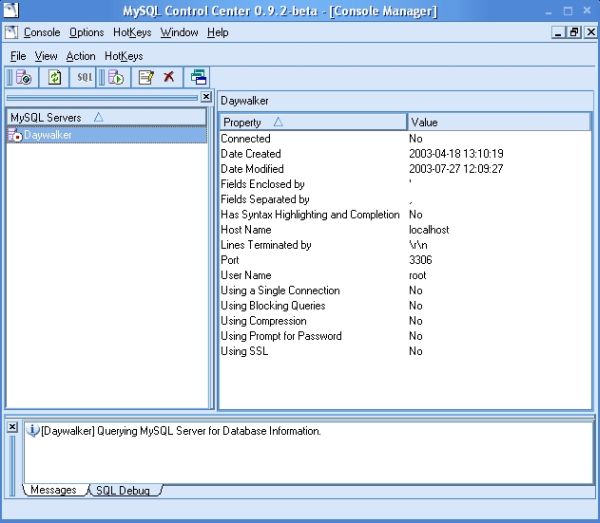
Task: Click the Value column header
Action: [499, 122]
